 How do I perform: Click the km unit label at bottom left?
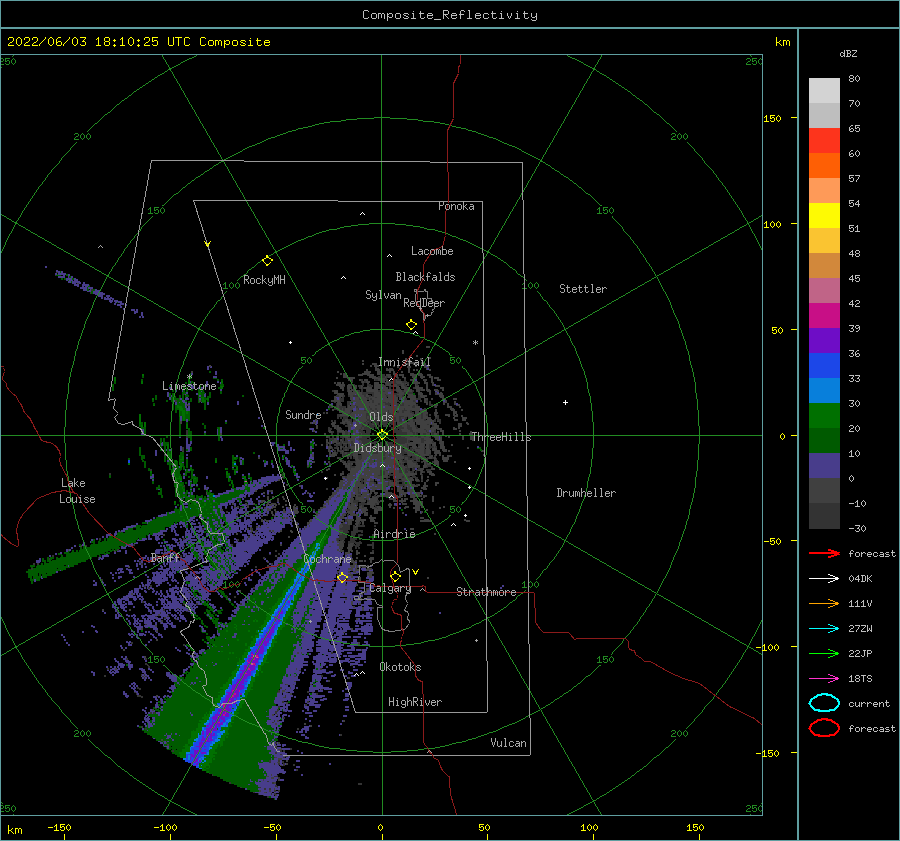click(15, 830)
